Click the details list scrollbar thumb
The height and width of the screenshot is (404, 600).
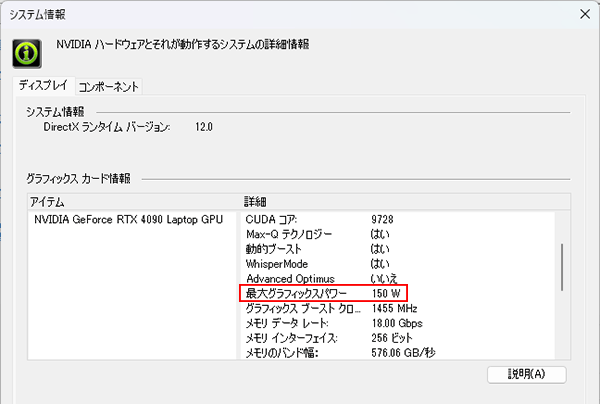pos(562,267)
